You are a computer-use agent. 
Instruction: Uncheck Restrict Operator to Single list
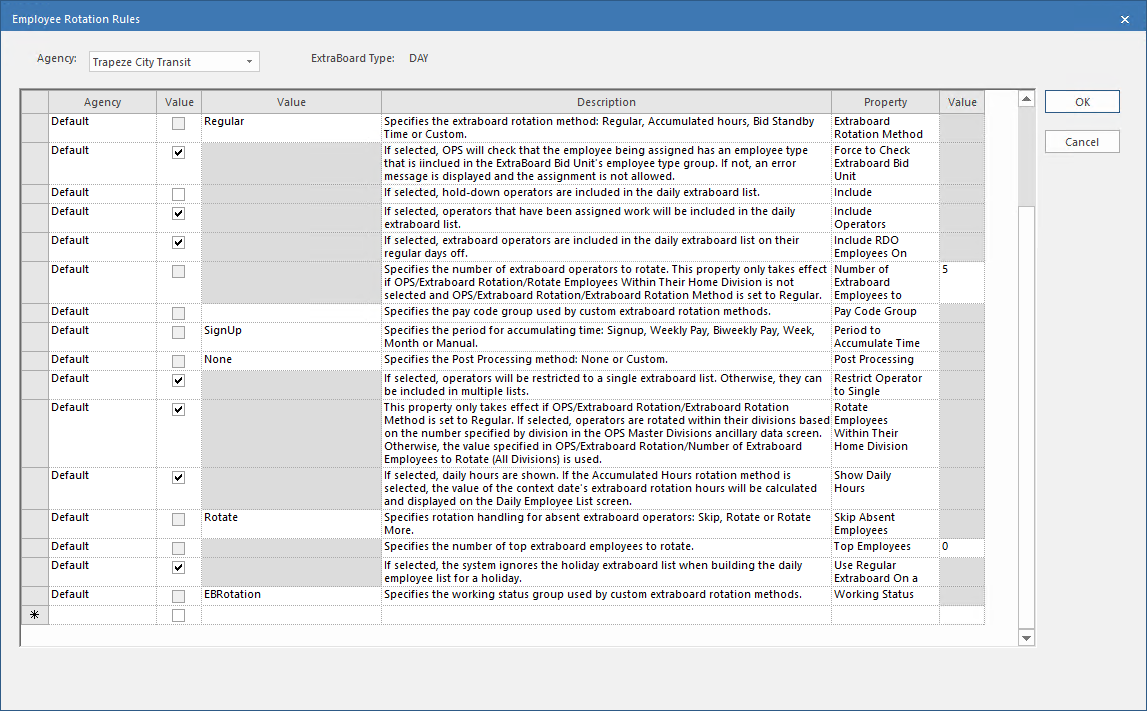(179, 381)
